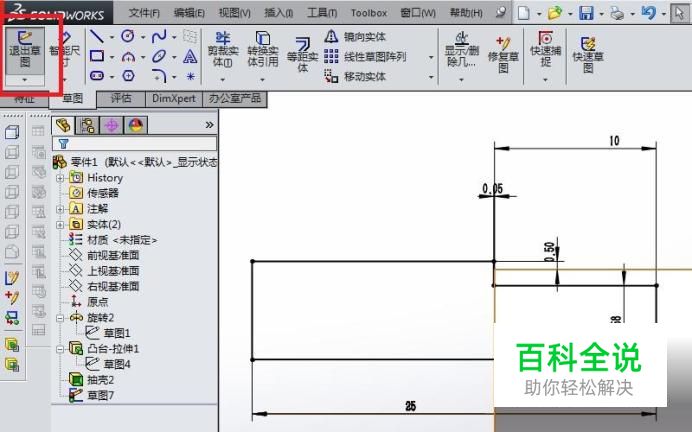The width and height of the screenshot is (692, 432).
Task: Click Quick Snaps (快速捕捉) tool
Action: [x=545, y=49]
